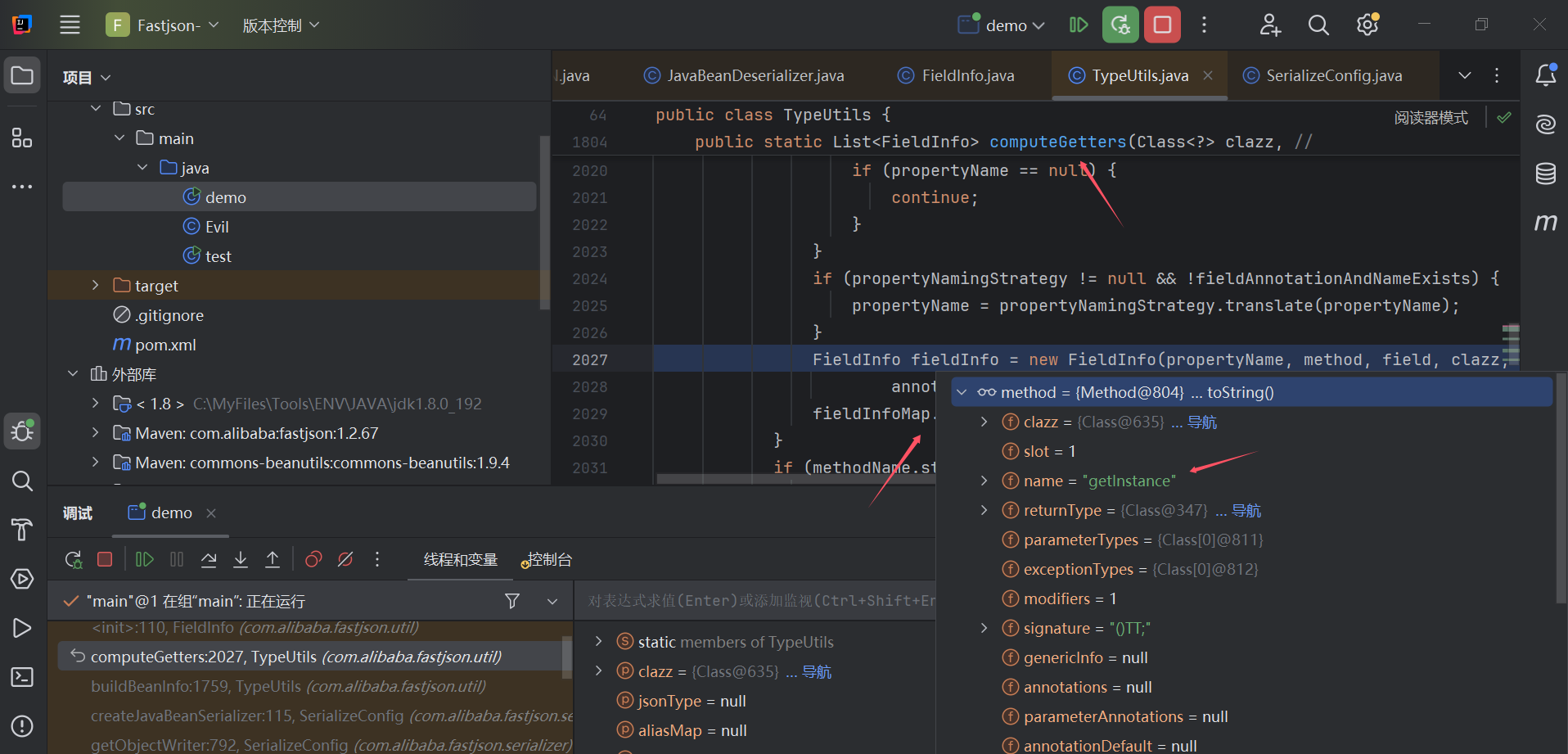Click the red Stop button in top toolbar

pos(1162,25)
